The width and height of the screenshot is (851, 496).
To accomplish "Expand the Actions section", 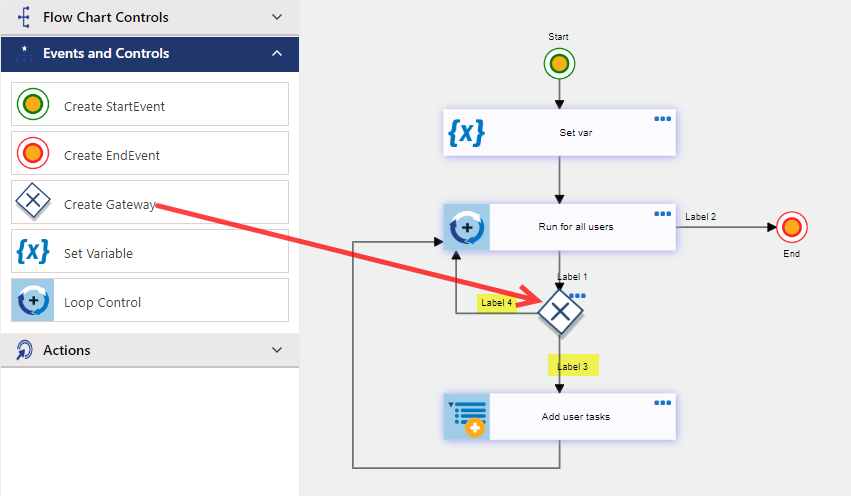I will 277,350.
